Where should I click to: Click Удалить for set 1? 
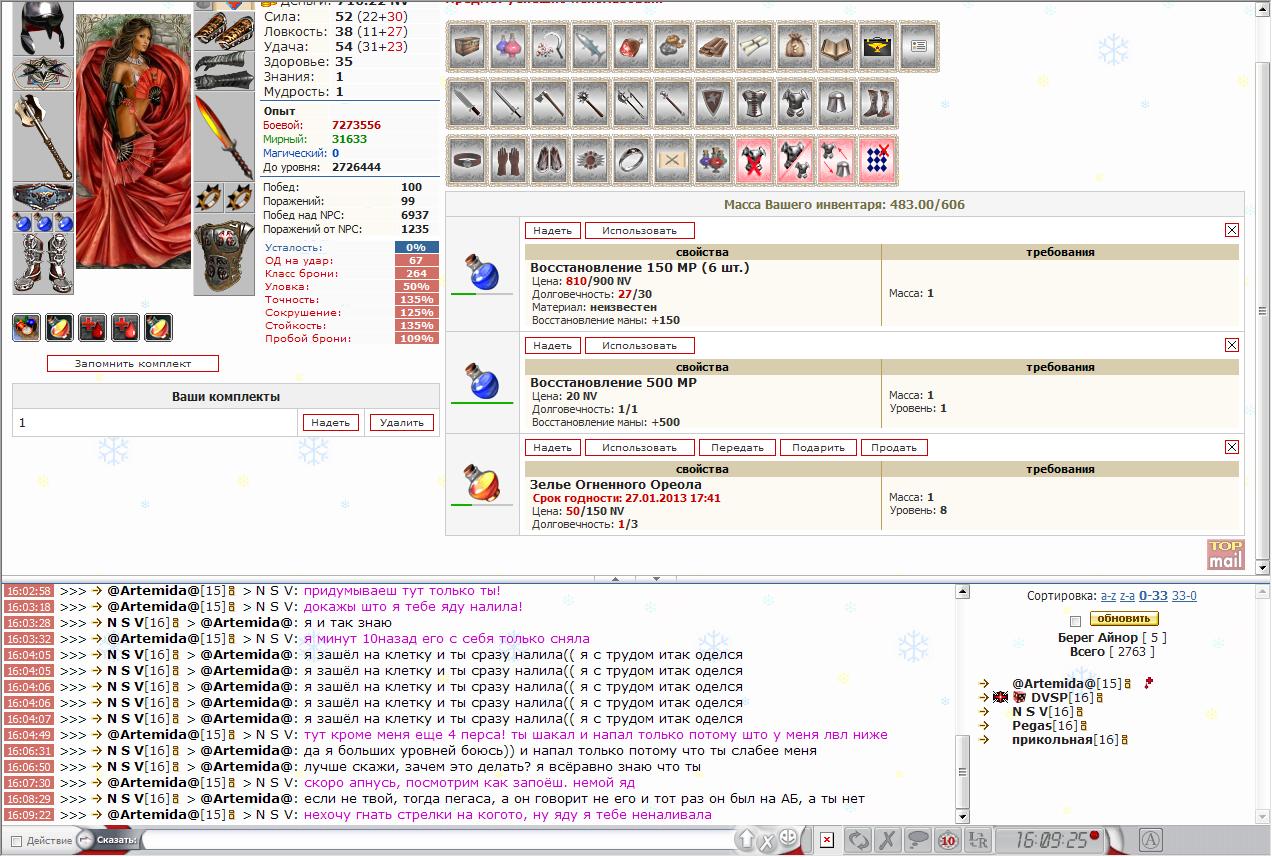point(402,422)
